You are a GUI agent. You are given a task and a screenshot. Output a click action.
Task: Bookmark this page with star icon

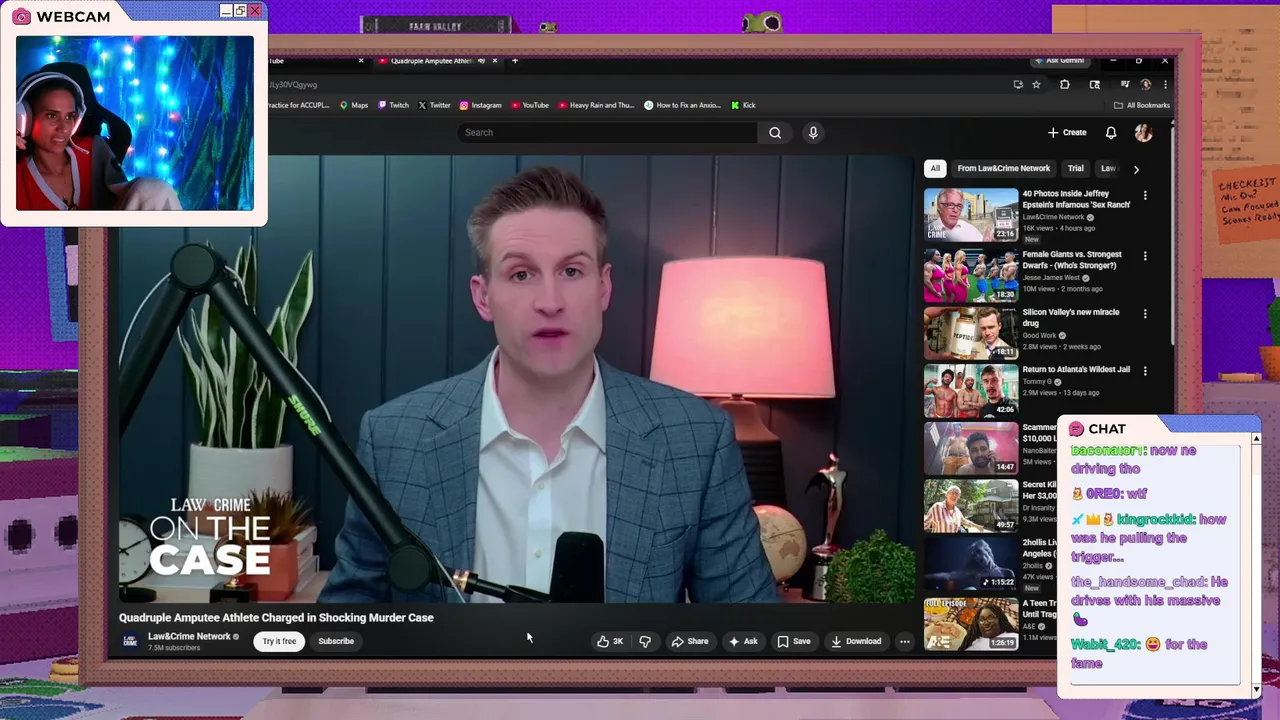pos(1036,85)
